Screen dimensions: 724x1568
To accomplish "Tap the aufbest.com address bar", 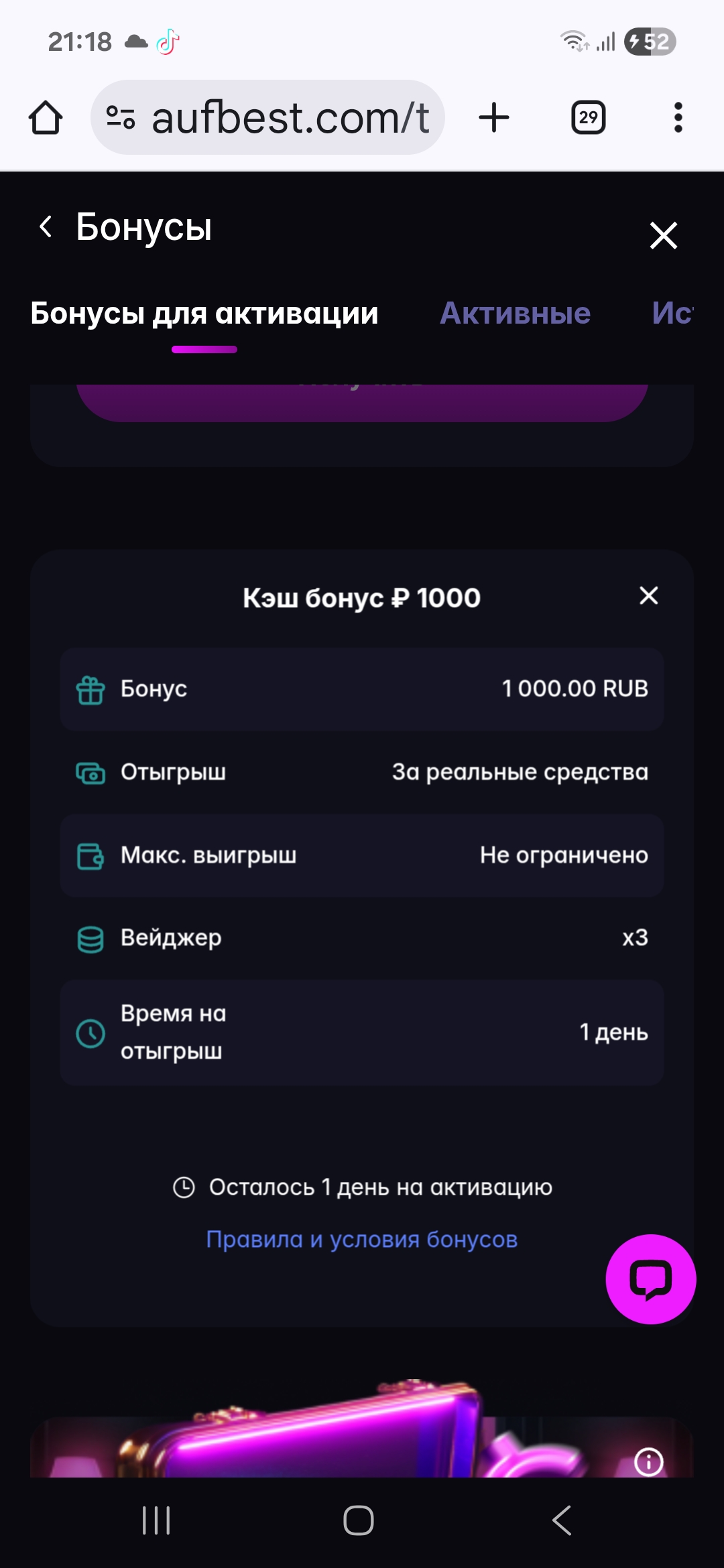I will pyautogui.click(x=290, y=118).
